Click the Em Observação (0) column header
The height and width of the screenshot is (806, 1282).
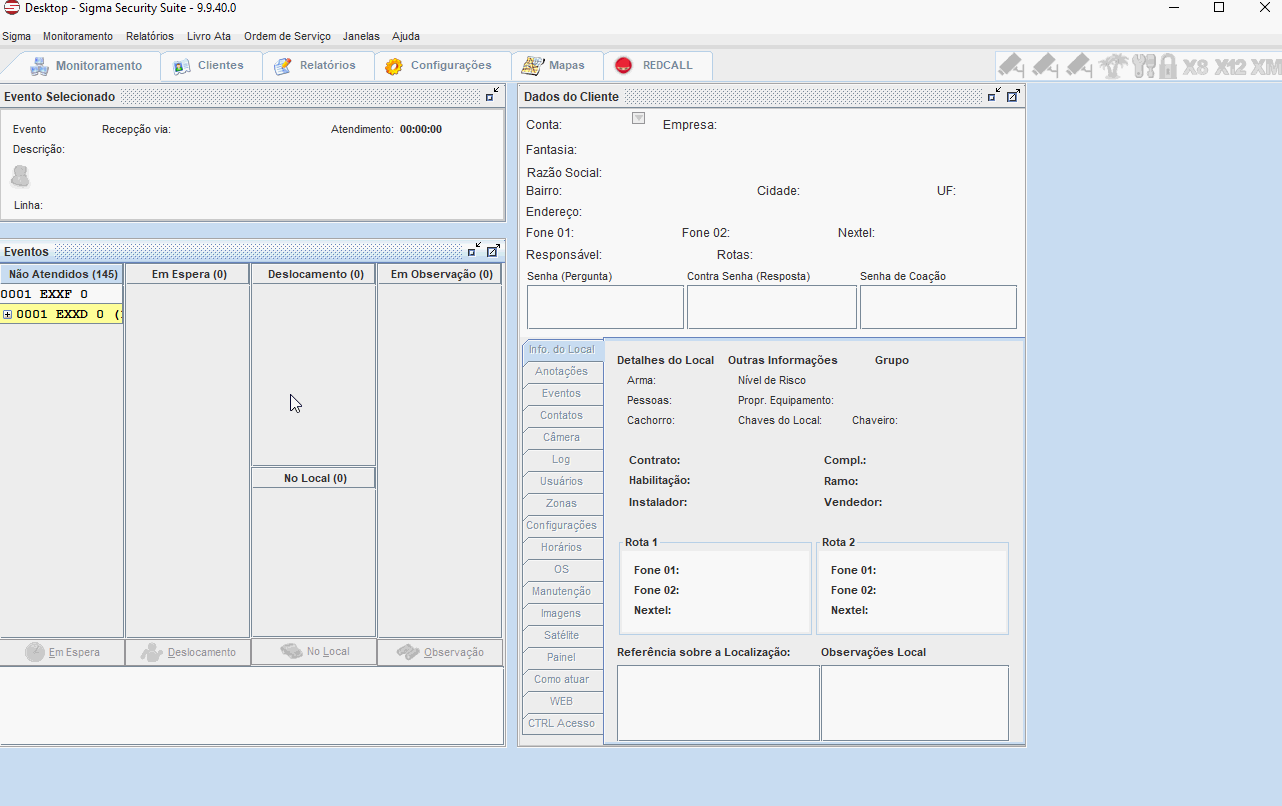pos(441,274)
